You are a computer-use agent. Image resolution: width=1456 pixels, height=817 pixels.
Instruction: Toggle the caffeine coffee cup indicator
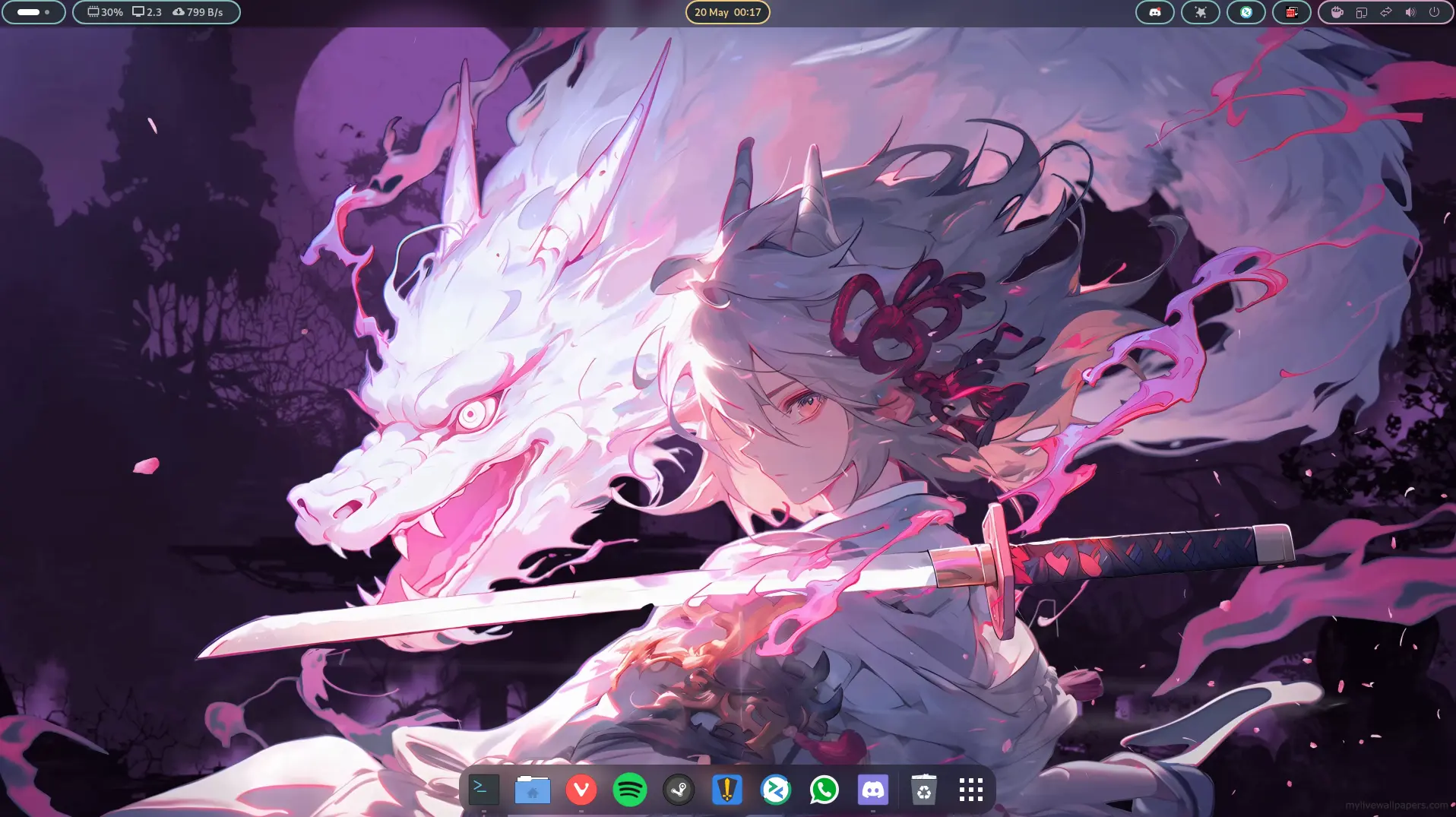1337,12
